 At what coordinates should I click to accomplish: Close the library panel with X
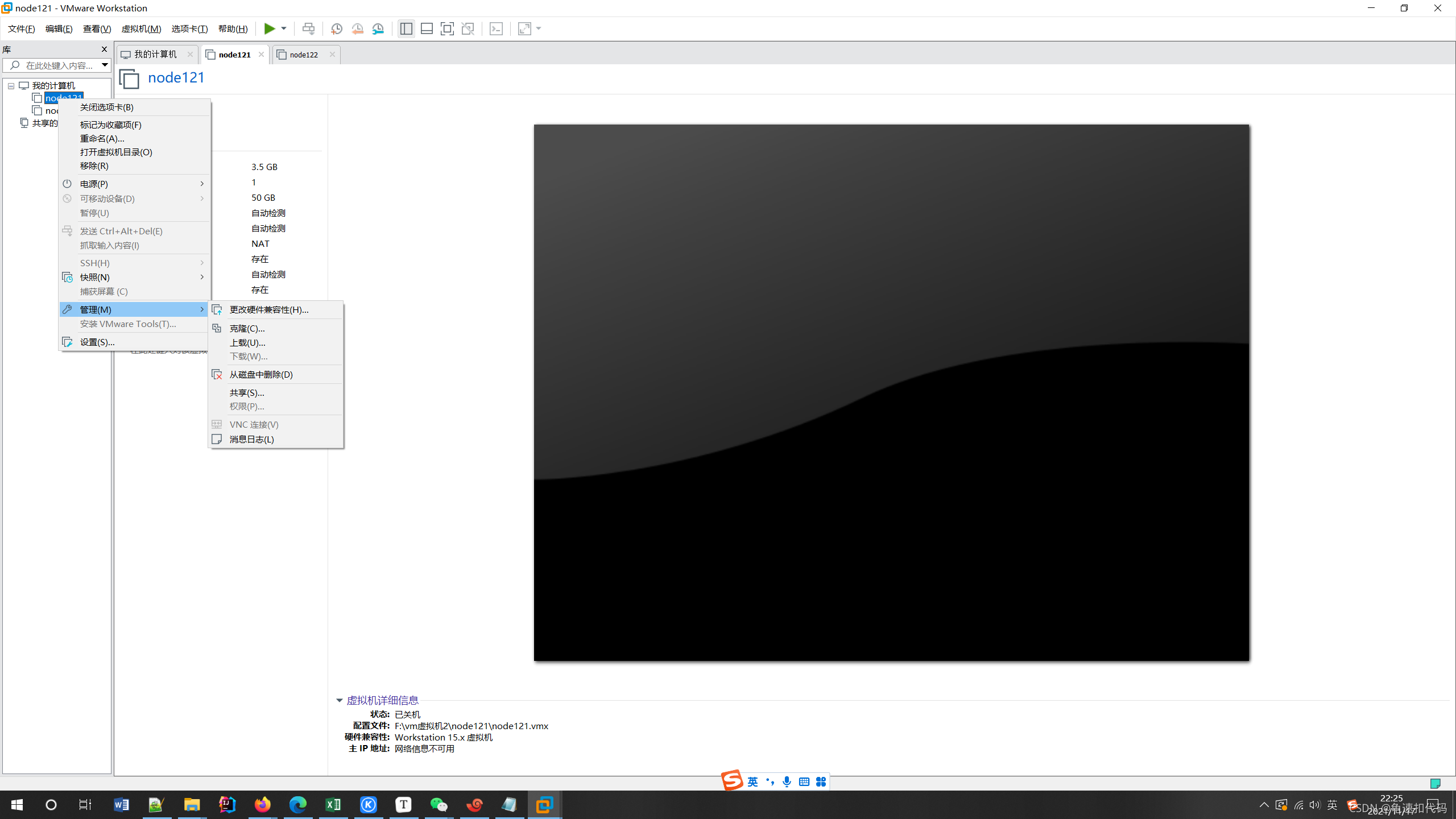pyautogui.click(x=104, y=49)
